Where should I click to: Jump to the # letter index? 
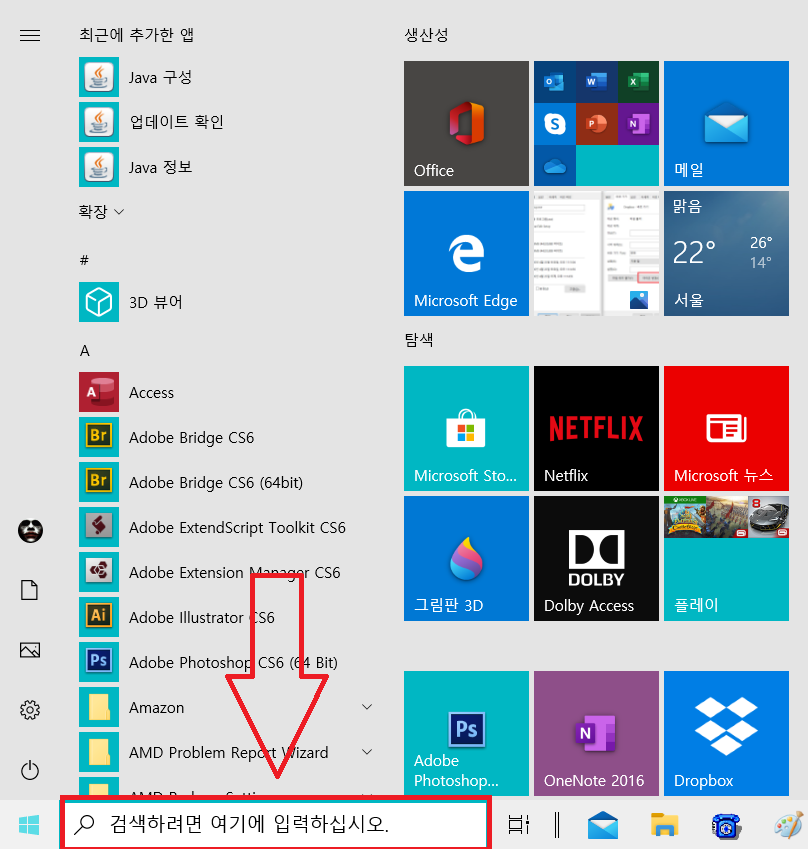[84, 260]
